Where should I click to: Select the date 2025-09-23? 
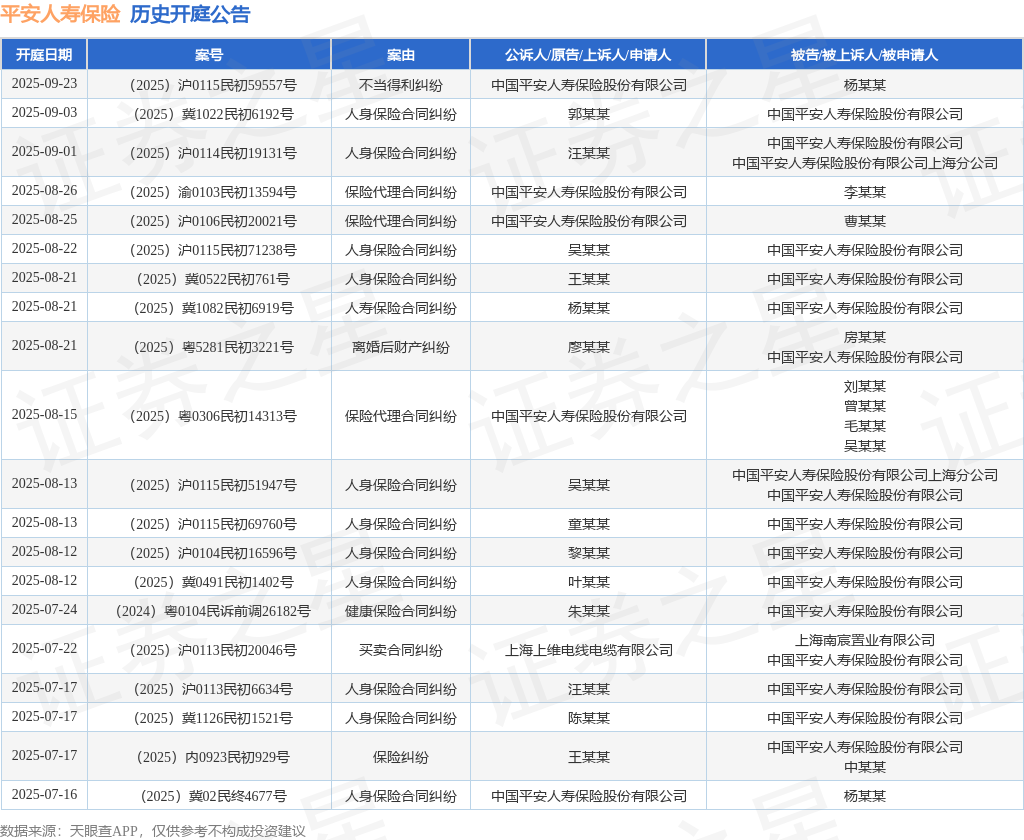[44, 84]
